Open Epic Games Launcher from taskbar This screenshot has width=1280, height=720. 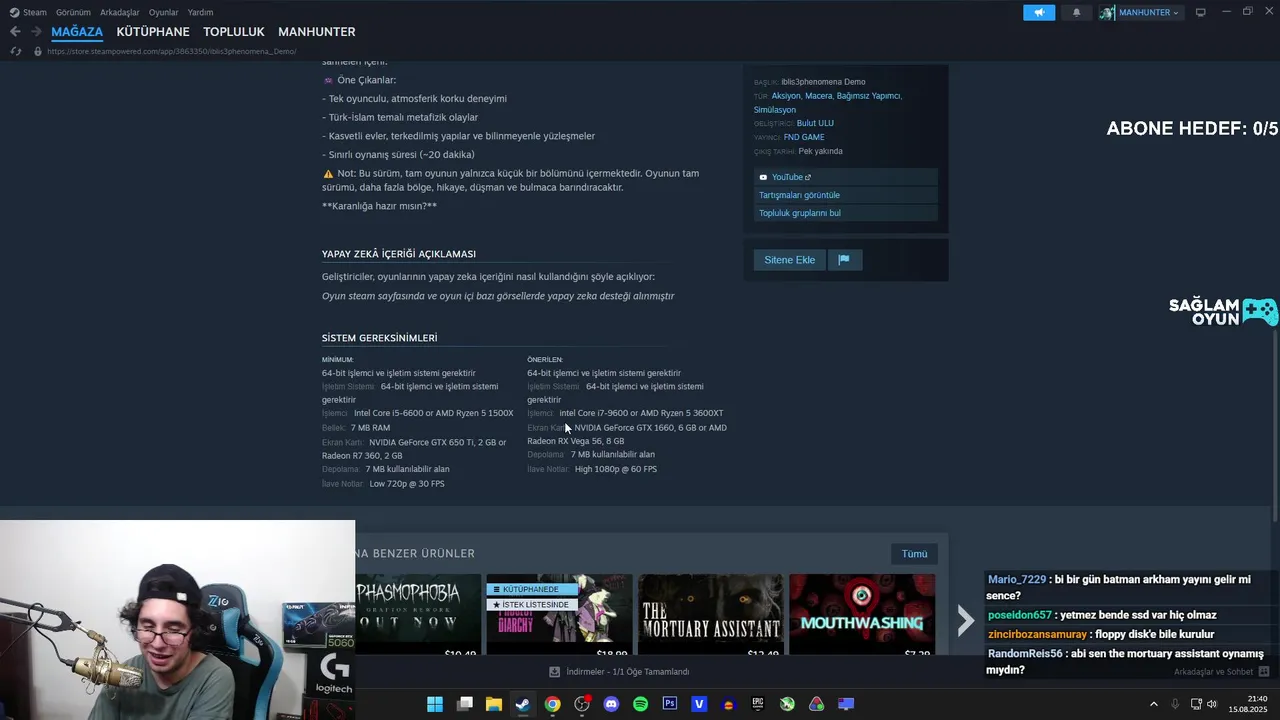[758, 704]
